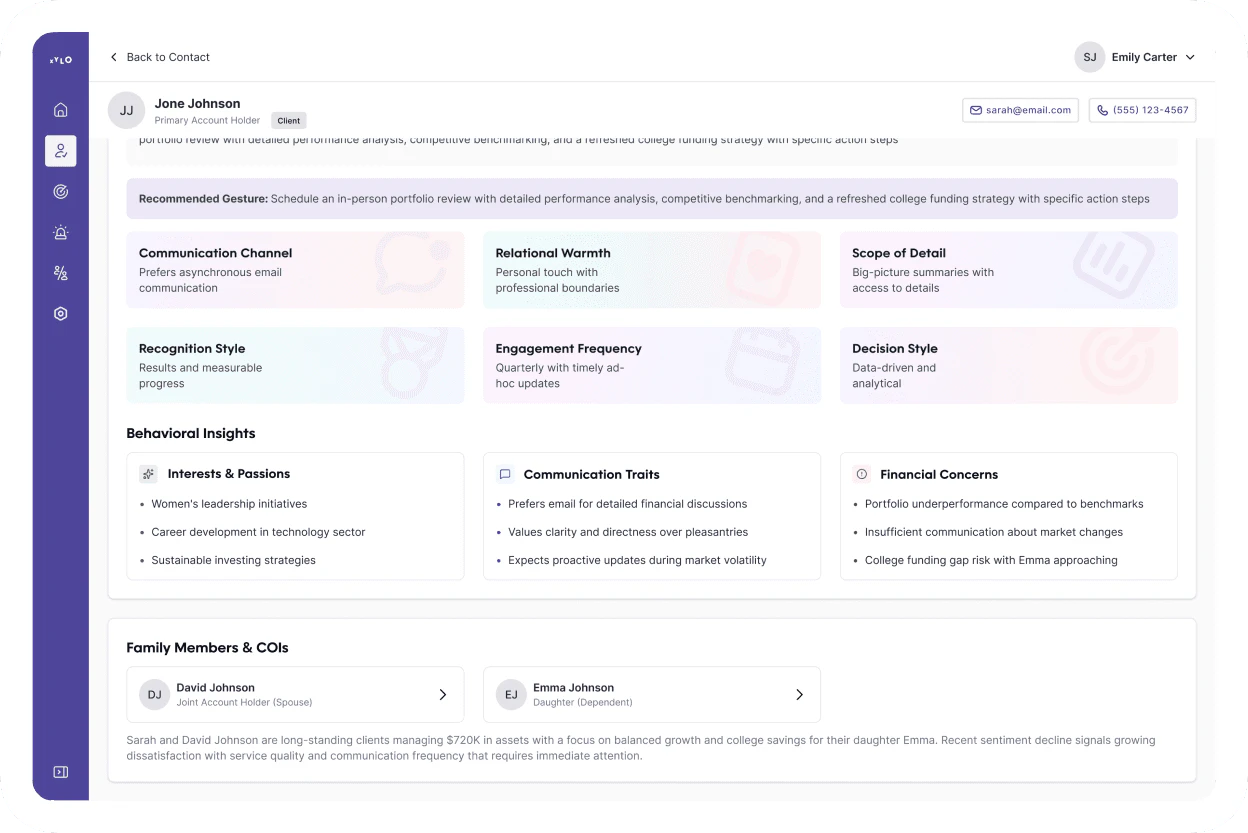Expand Emma Johnson's family member card

point(799,694)
